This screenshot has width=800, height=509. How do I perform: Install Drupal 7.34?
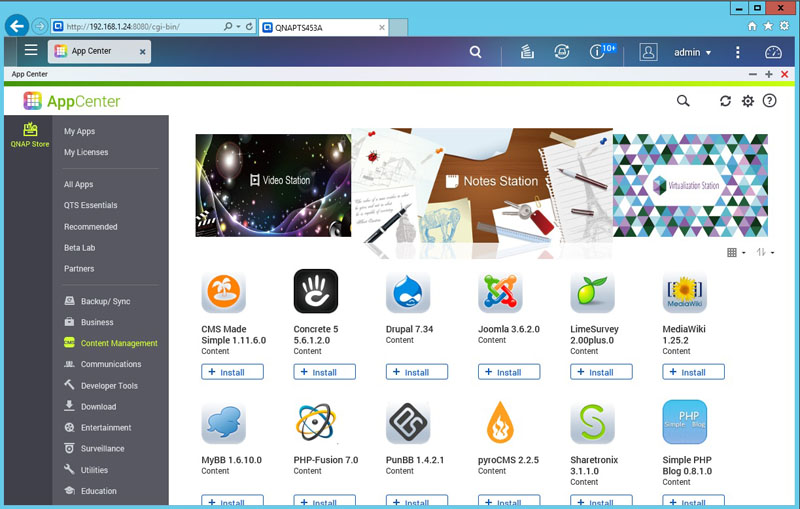[417, 372]
